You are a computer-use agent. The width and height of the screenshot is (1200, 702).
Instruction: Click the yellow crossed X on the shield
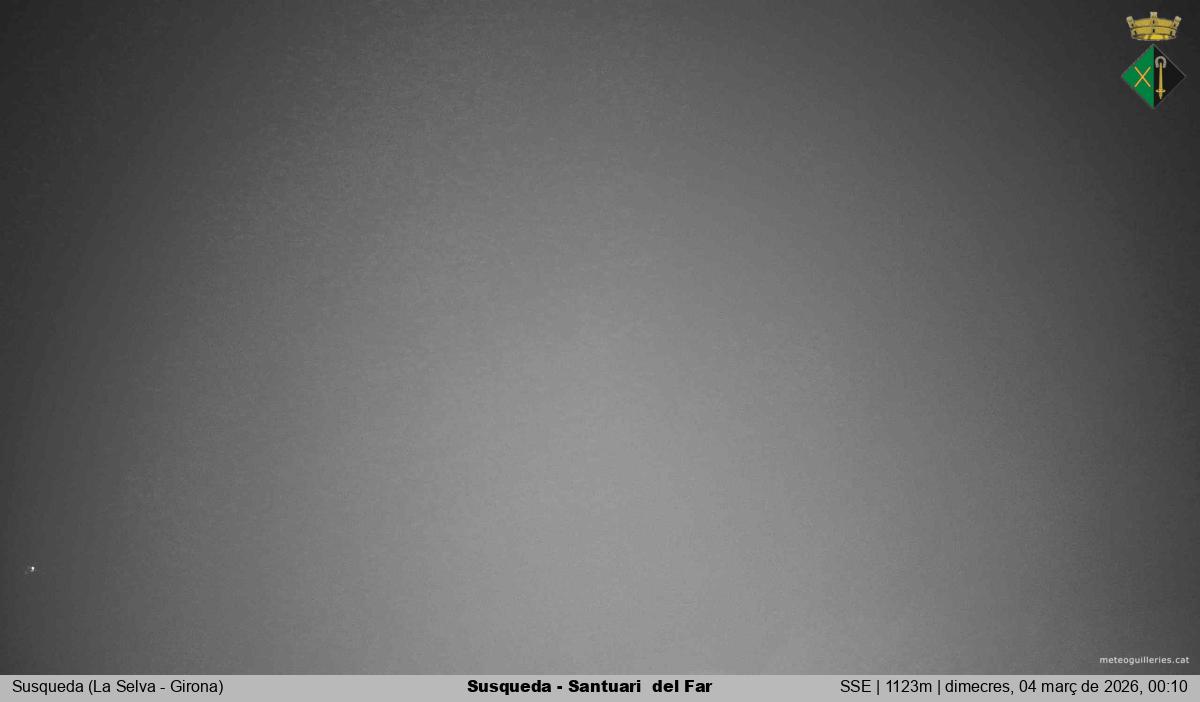coord(1142,77)
